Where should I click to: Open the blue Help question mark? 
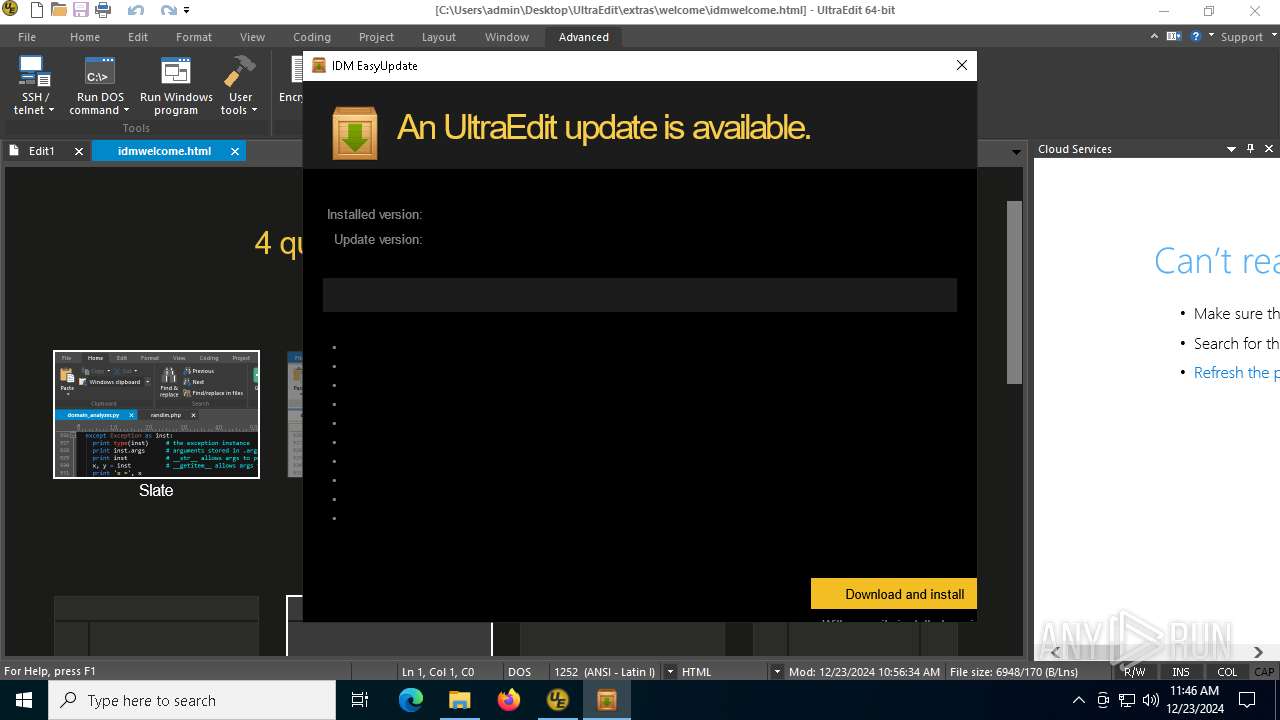pyautogui.click(x=1196, y=36)
